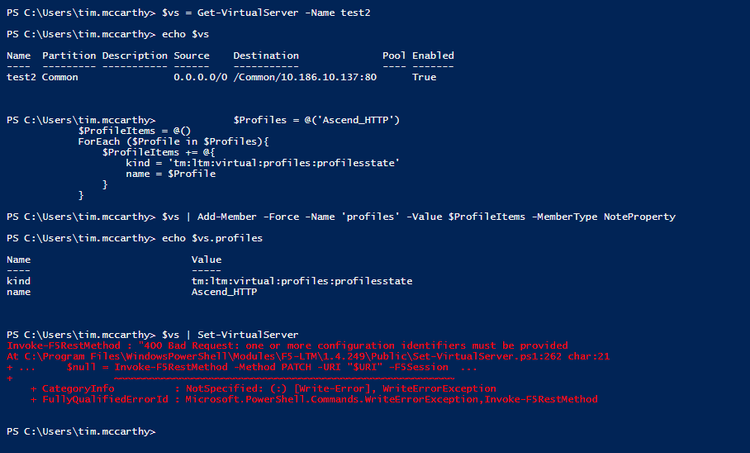750x453 pixels.
Task: Click the echo $vs.profiles command
Action: pyautogui.click(x=213, y=239)
